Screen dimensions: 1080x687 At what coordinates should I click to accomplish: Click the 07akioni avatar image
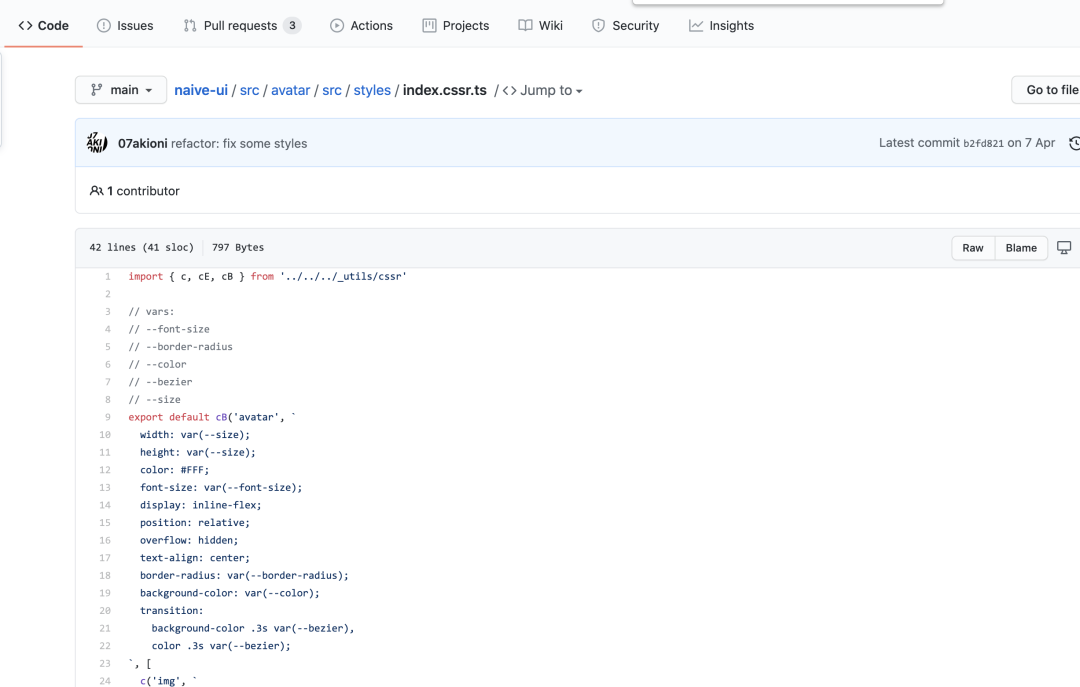tap(97, 143)
